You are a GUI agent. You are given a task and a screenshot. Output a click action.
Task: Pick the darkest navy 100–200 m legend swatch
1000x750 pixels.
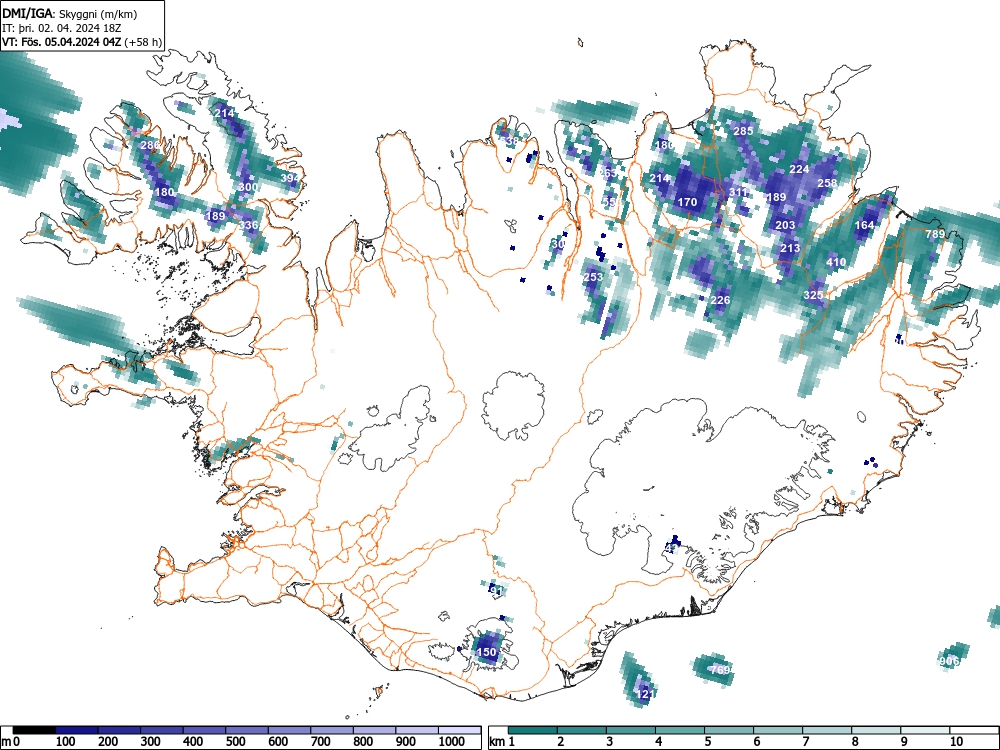(77, 730)
